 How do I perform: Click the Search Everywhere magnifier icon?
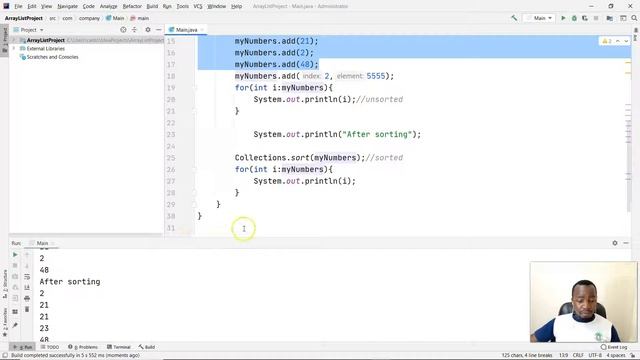pyautogui.click(x=634, y=18)
